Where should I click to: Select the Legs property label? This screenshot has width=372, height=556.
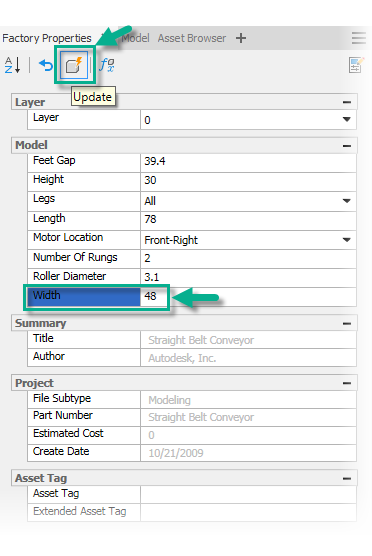click(84, 200)
